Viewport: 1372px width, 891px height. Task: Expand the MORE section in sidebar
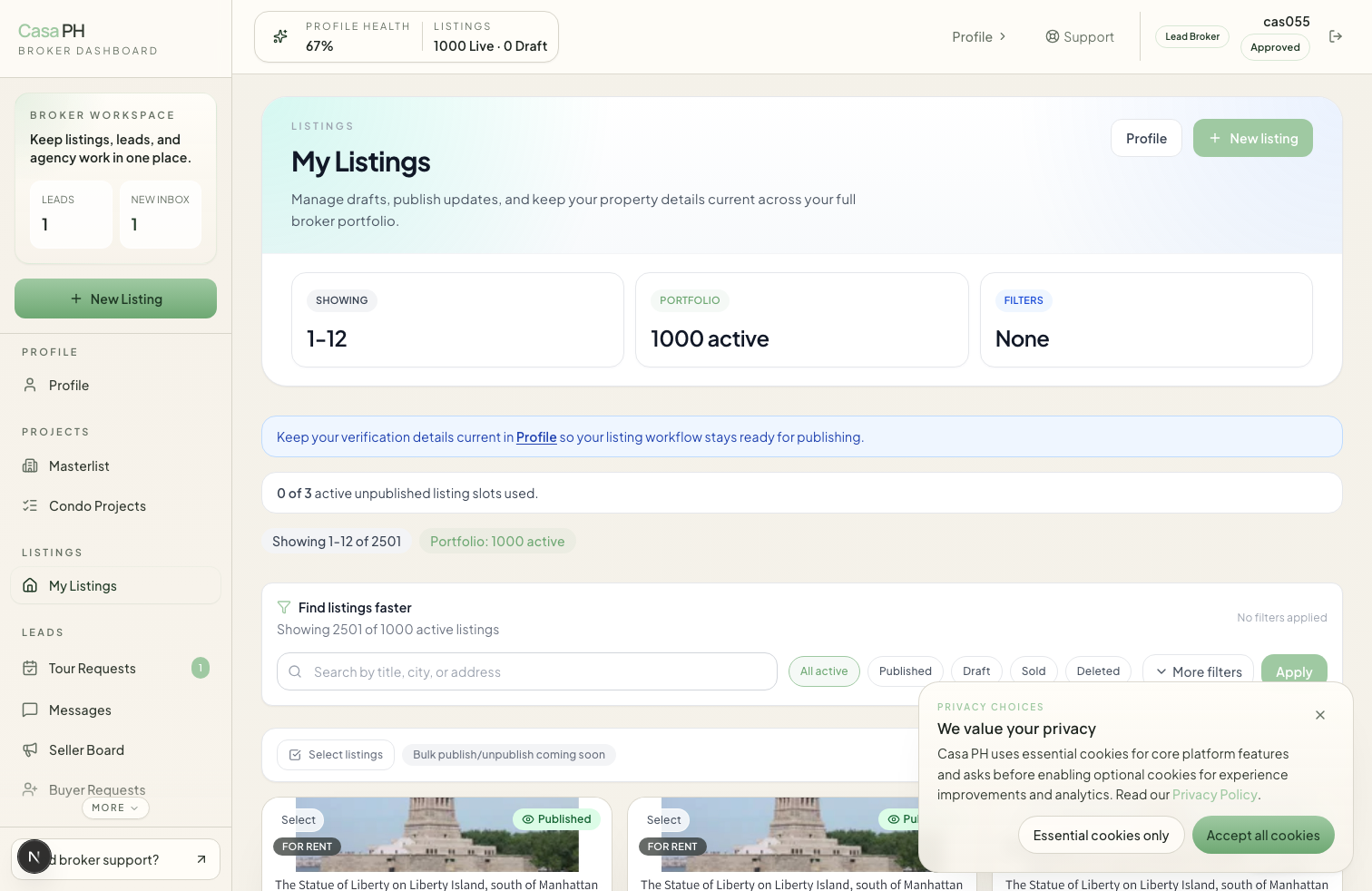[x=115, y=808]
